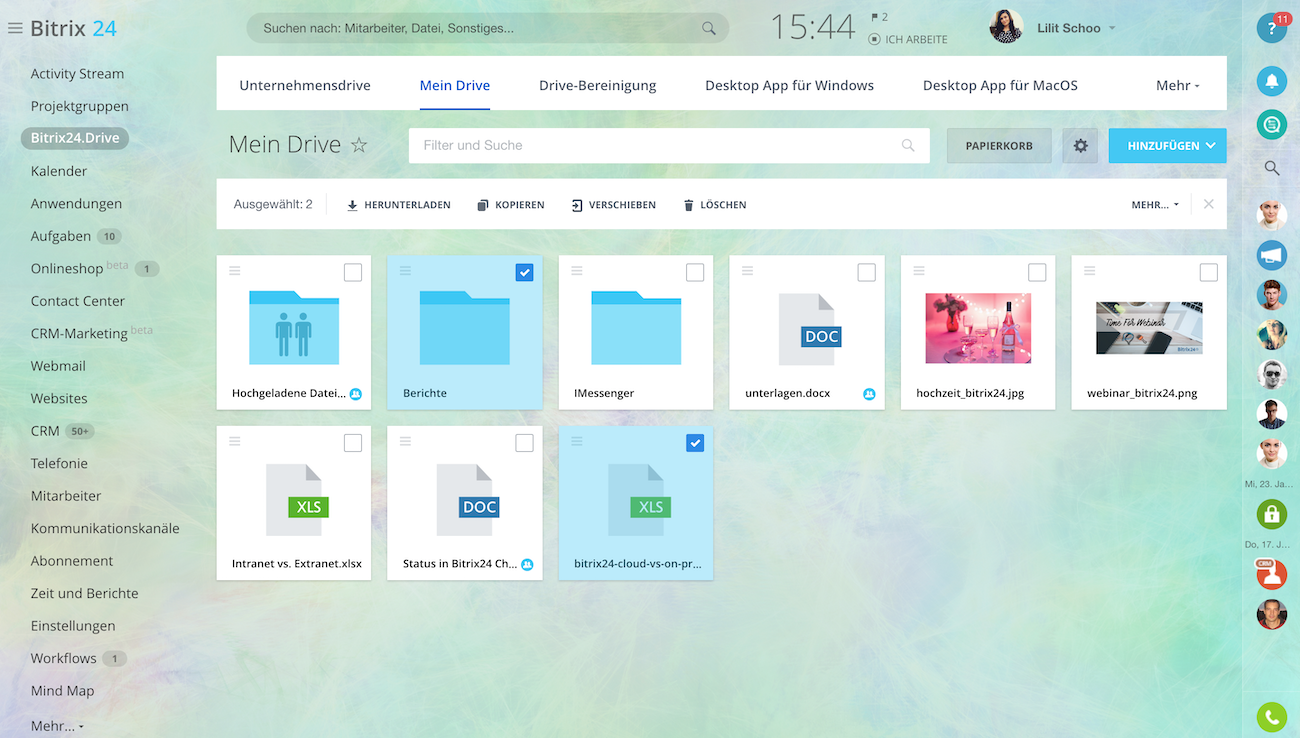Open the green chat messages icon
This screenshot has height=738, width=1300.
pyautogui.click(x=1271, y=124)
